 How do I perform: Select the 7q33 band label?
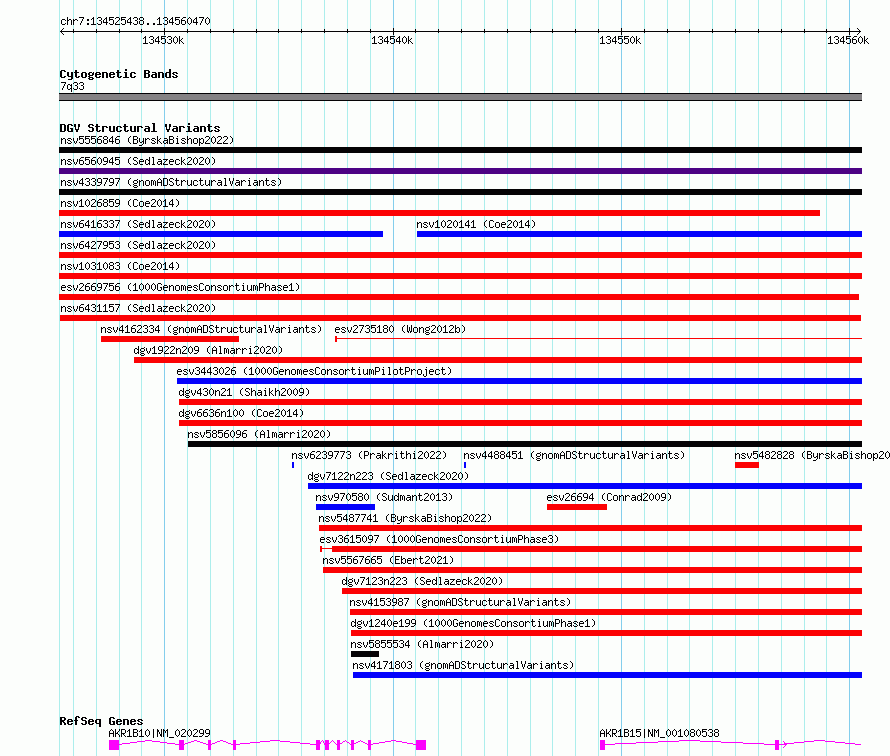pyautogui.click(x=72, y=86)
